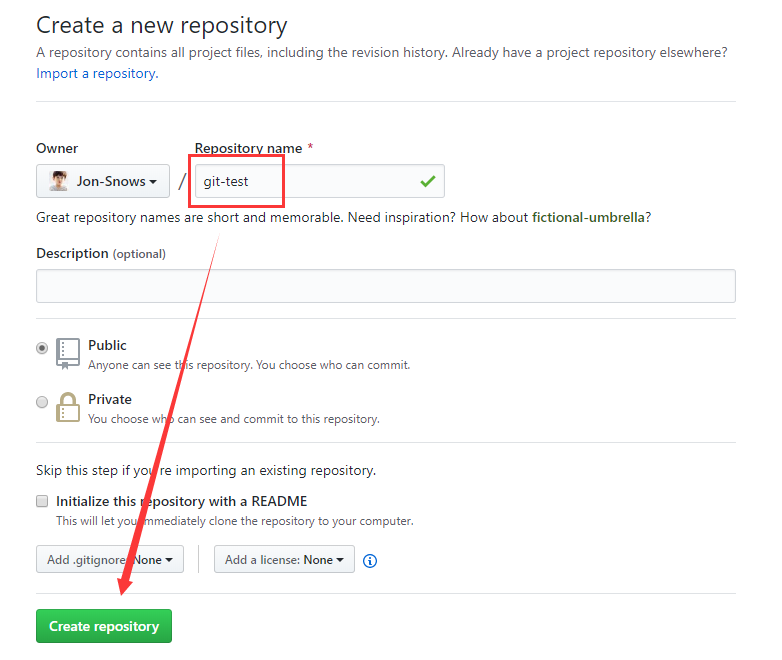Click the bold Public label text
Screen dimensions: 782x660
[x=107, y=345]
